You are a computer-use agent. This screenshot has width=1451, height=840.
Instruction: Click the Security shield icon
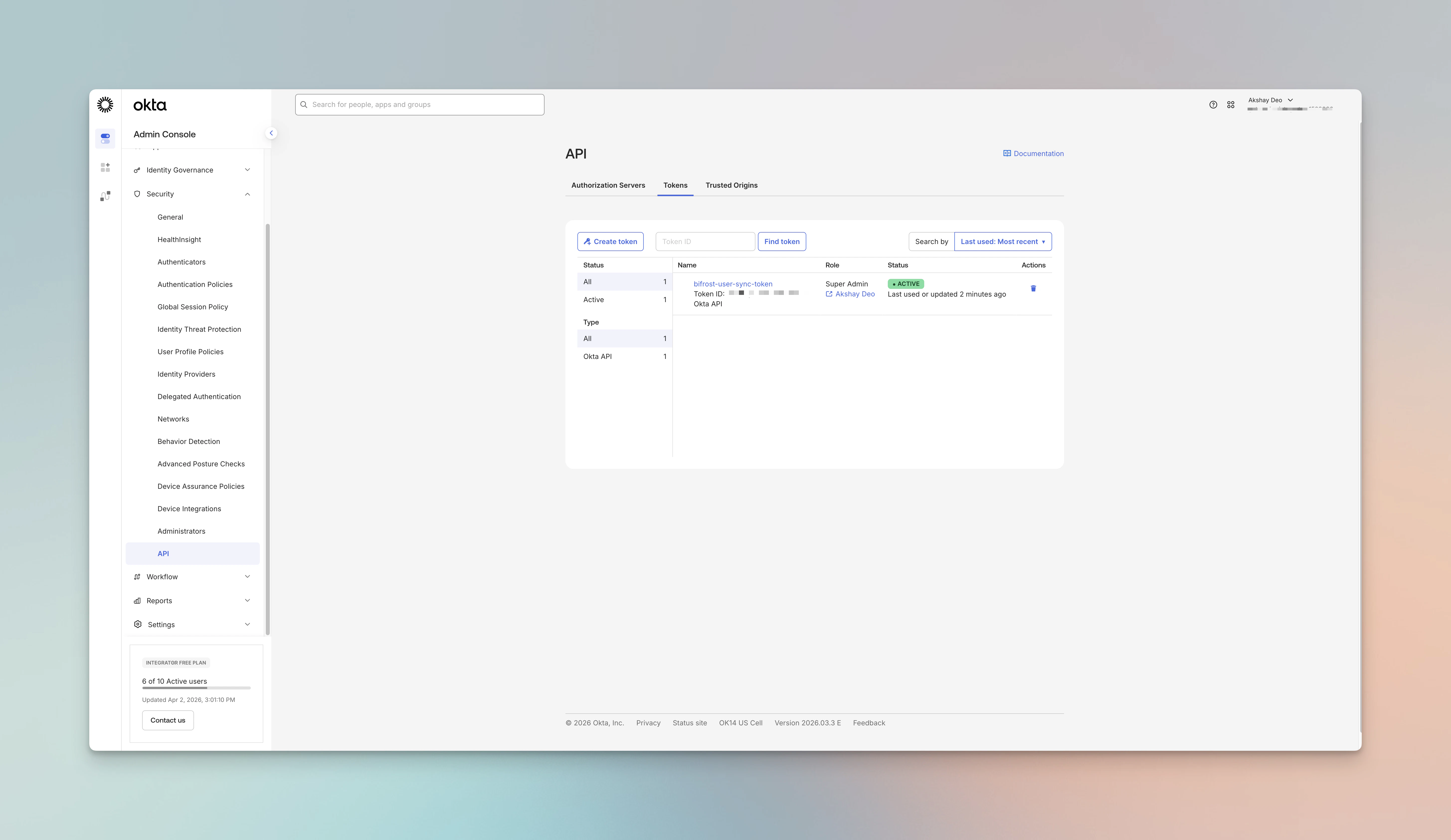pyautogui.click(x=137, y=194)
